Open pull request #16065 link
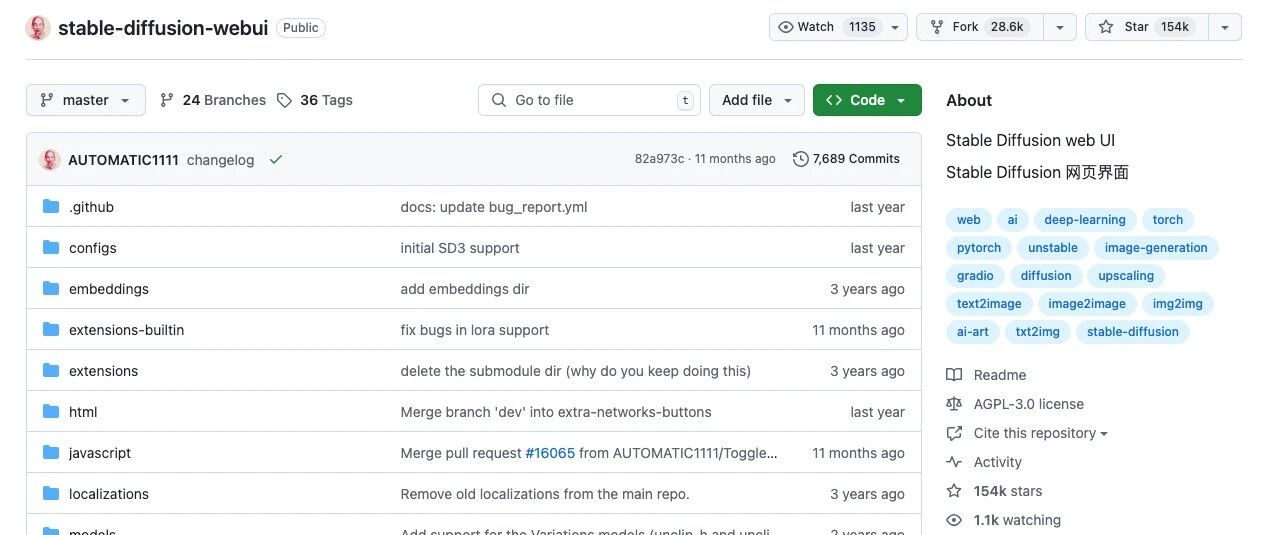1261x535 pixels. tap(550, 453)
